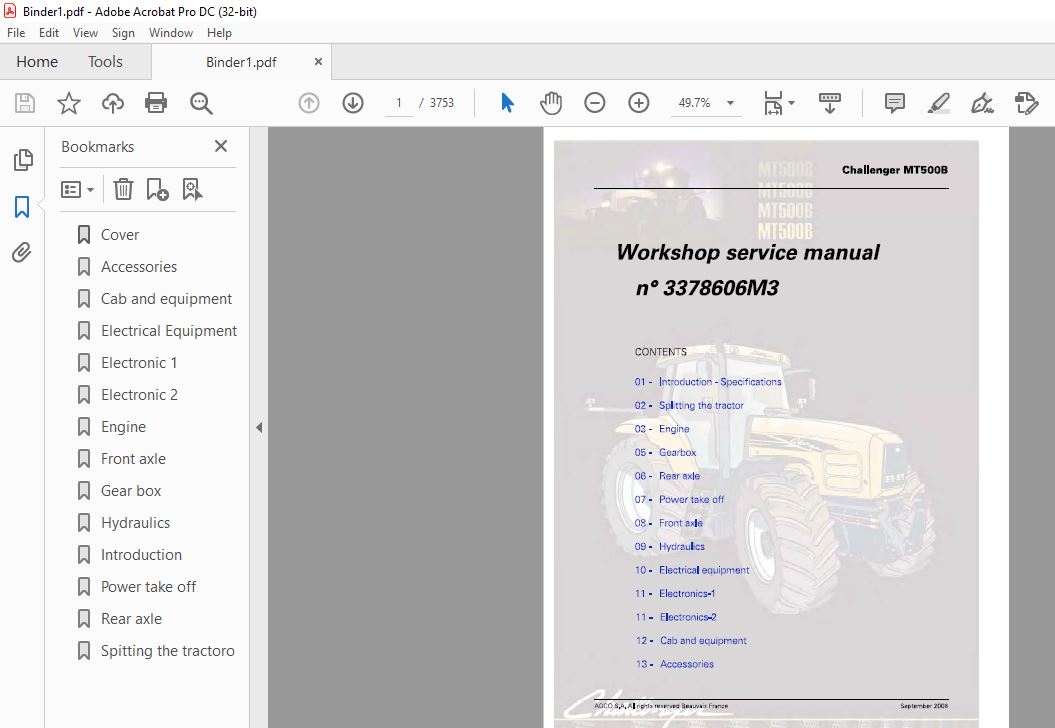
Task: Close the Binder1.pdf tab
Action: (x=318, y=62)
